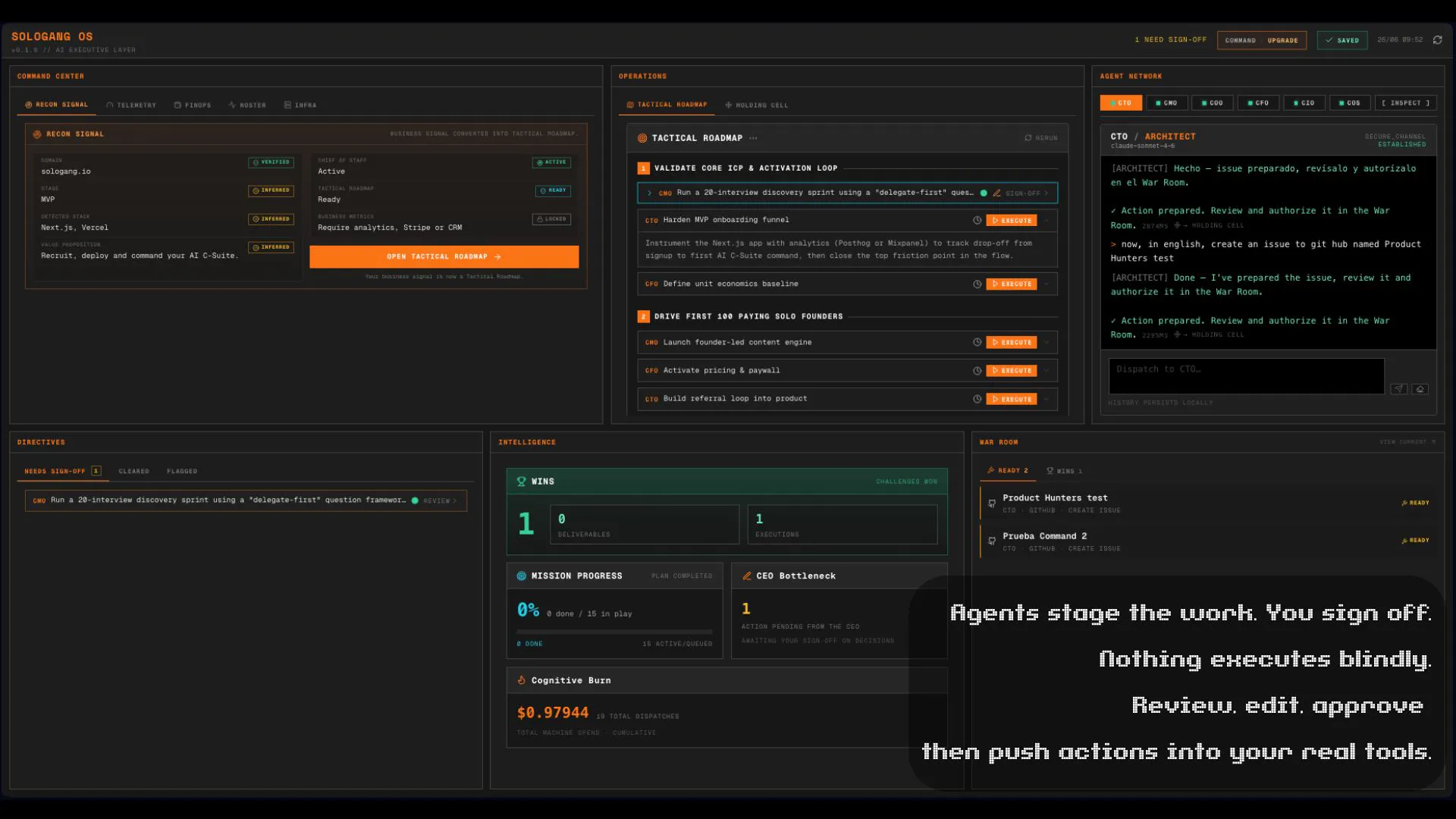Click the Inferred badge beside MVP stage
1456x819 pixels.
coord(271,191)
